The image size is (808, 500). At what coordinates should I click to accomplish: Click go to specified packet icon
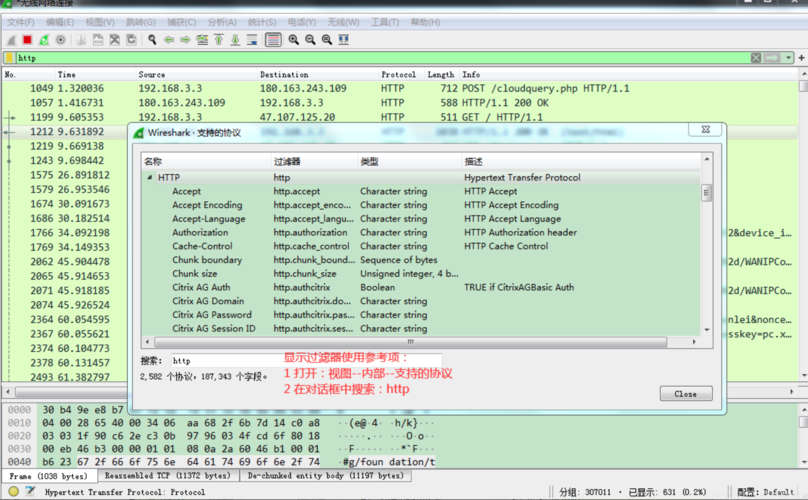(x=202, y=40)
